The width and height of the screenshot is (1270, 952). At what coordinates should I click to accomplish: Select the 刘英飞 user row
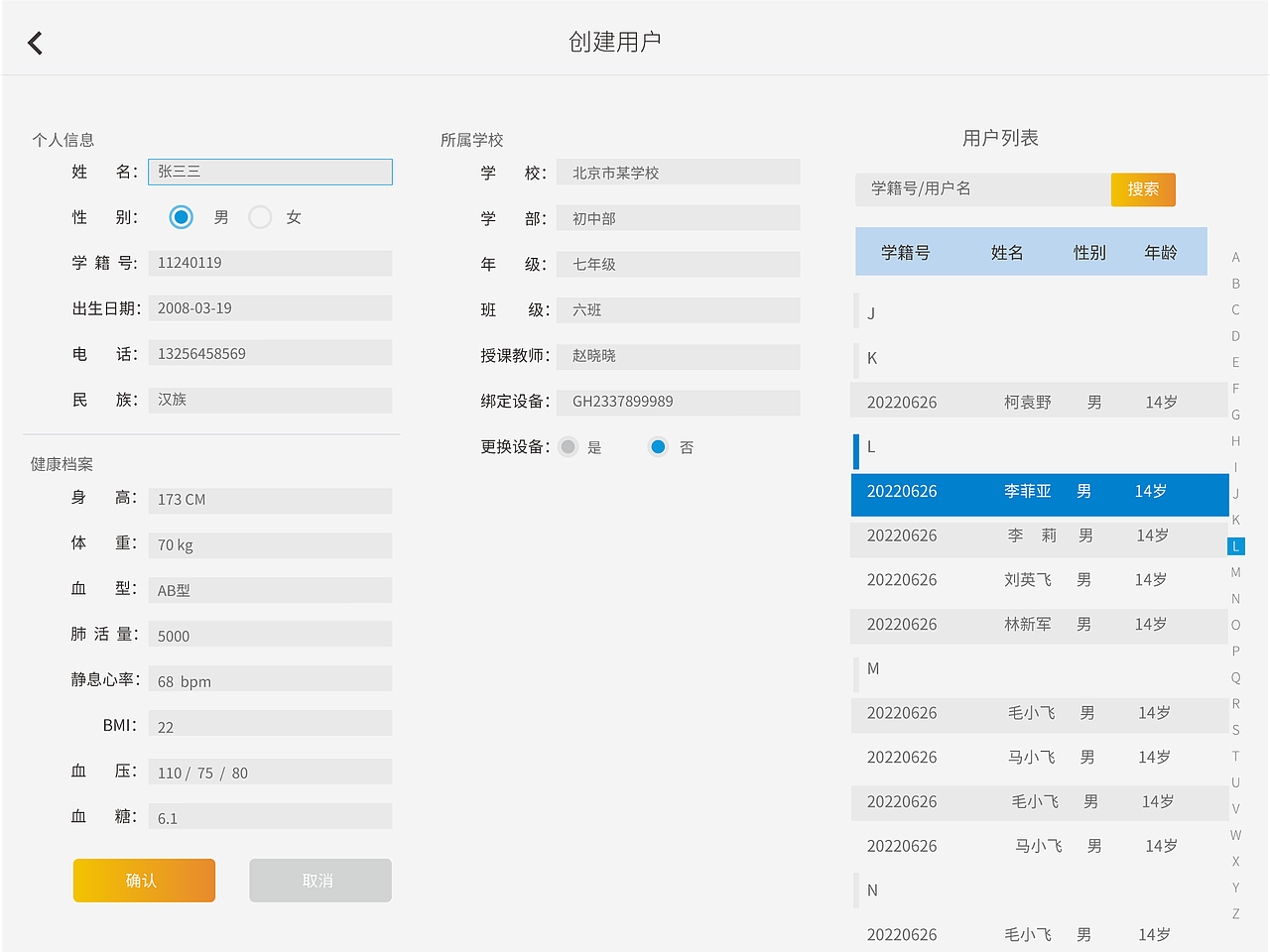(x=1032, y=580)
